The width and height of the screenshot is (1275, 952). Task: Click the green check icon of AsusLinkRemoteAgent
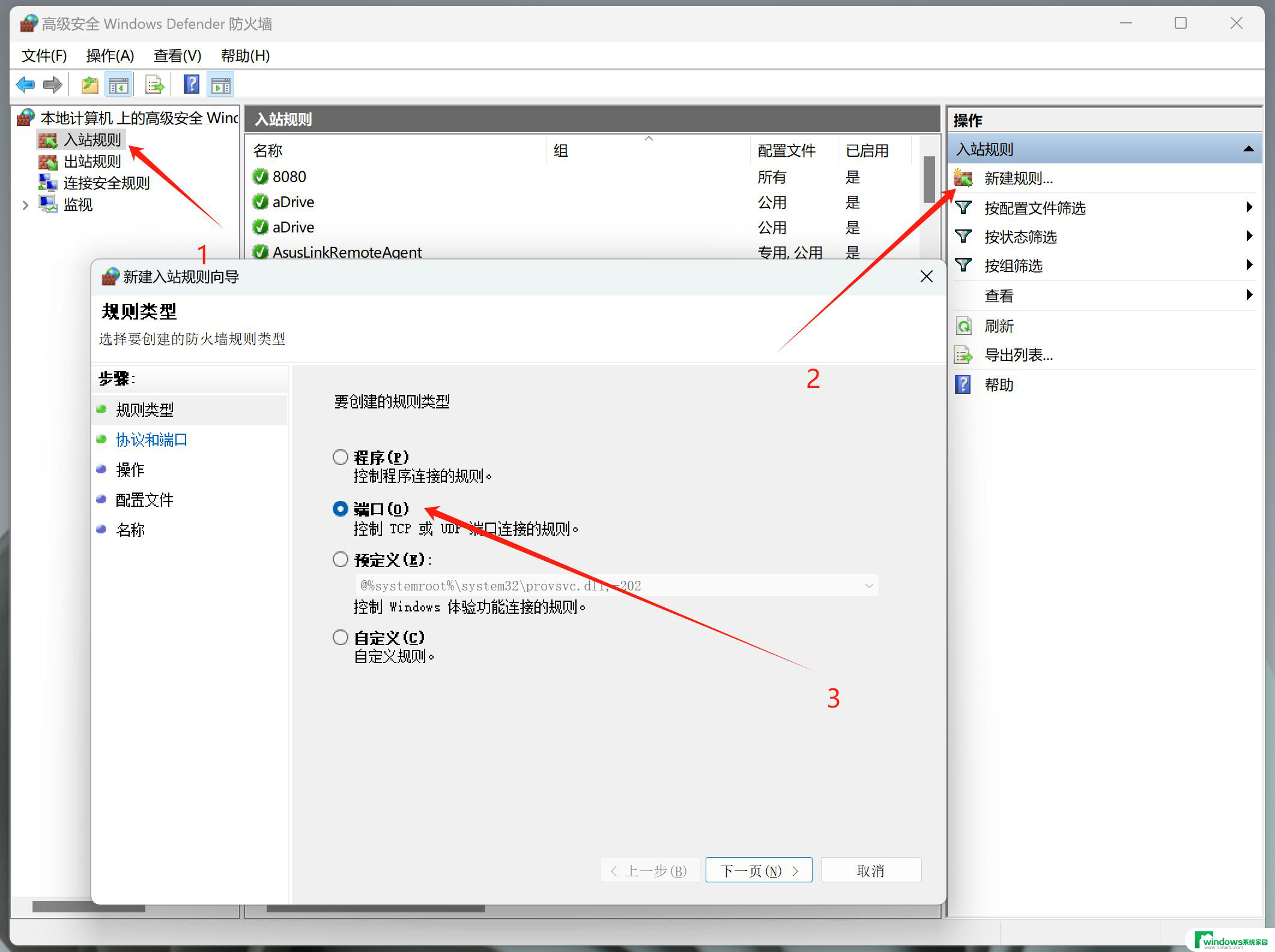260,252
